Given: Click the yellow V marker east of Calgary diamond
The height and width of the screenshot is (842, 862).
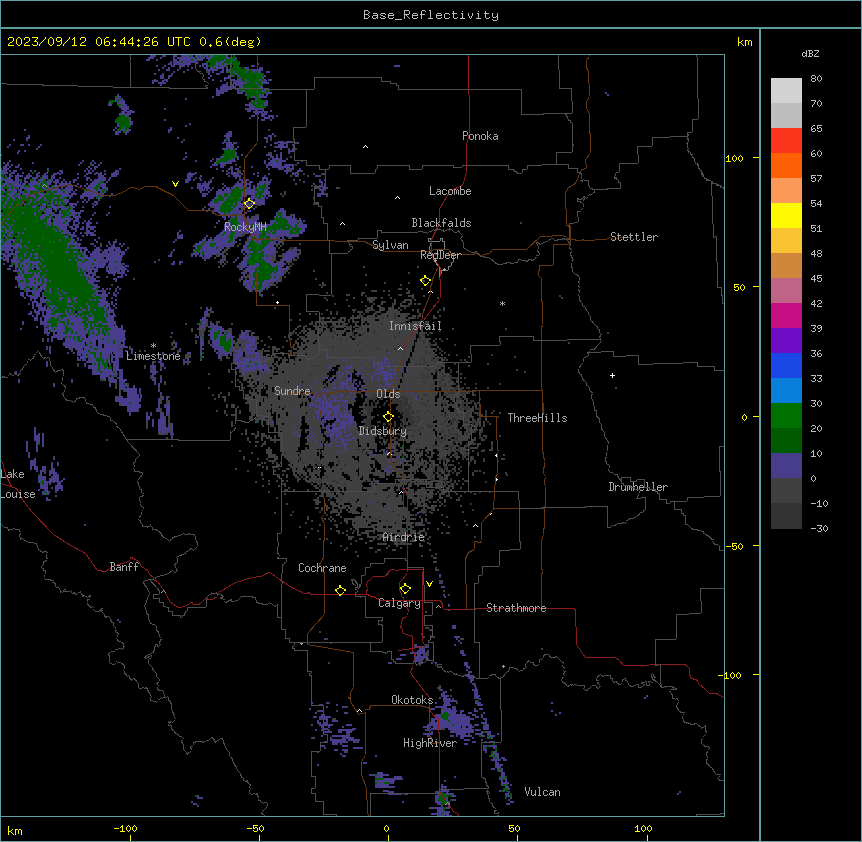Looking at the screenshot, I should (x=429, y=584).
